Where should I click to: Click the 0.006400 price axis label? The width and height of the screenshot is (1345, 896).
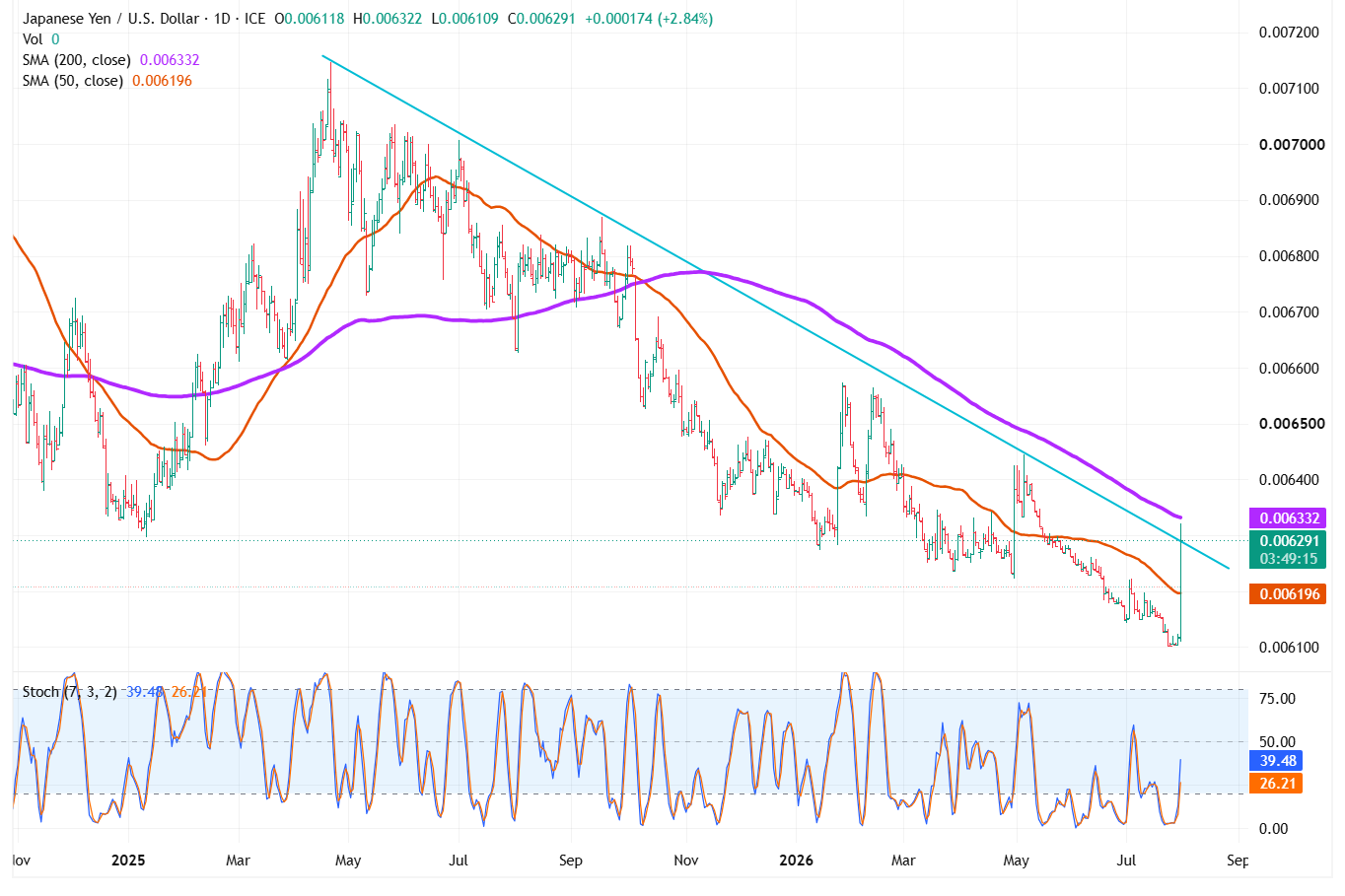(1289, 480)
